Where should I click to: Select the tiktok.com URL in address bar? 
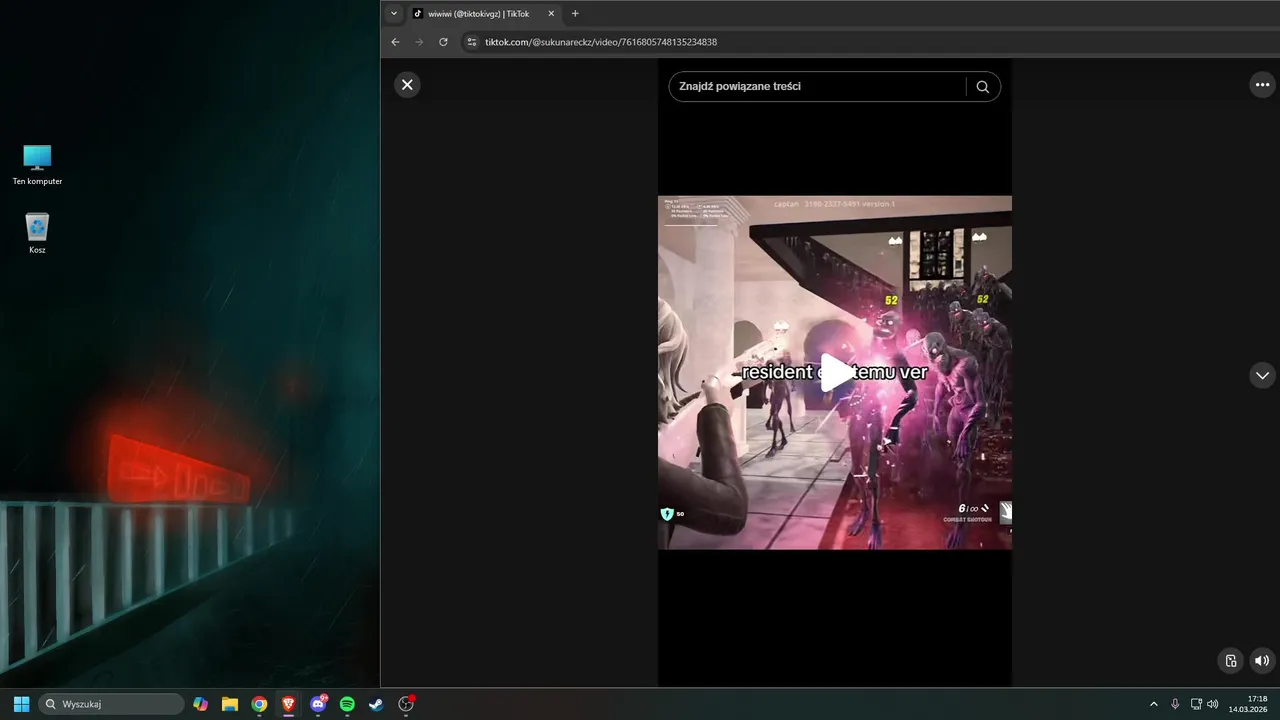tap(601, 42)
